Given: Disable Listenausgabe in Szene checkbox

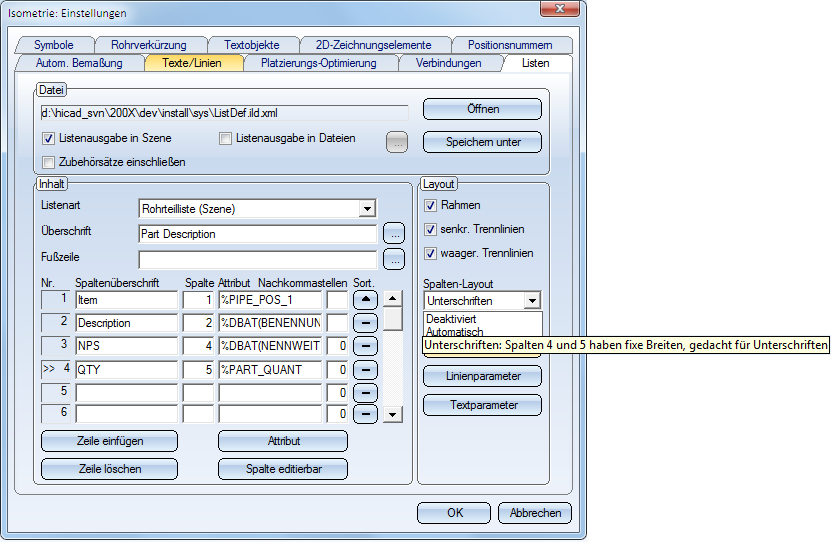Looking at the screenshot, I should [49, 139].
